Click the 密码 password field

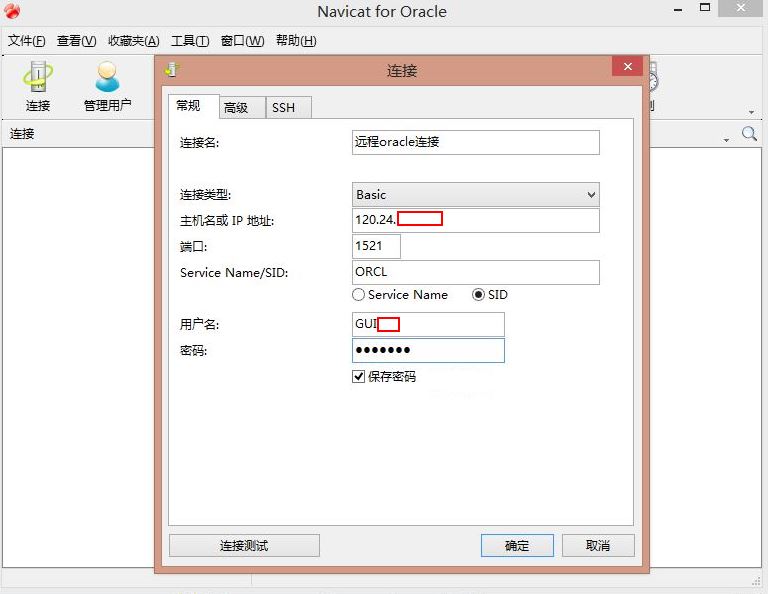tap(428, 351)
